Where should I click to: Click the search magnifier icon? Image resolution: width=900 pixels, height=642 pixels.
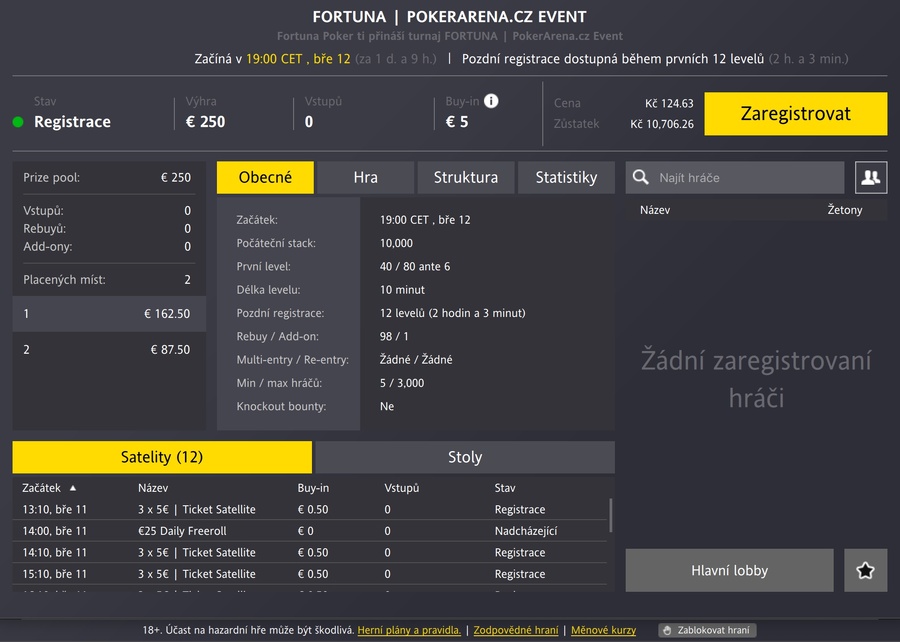coord(641,177)
